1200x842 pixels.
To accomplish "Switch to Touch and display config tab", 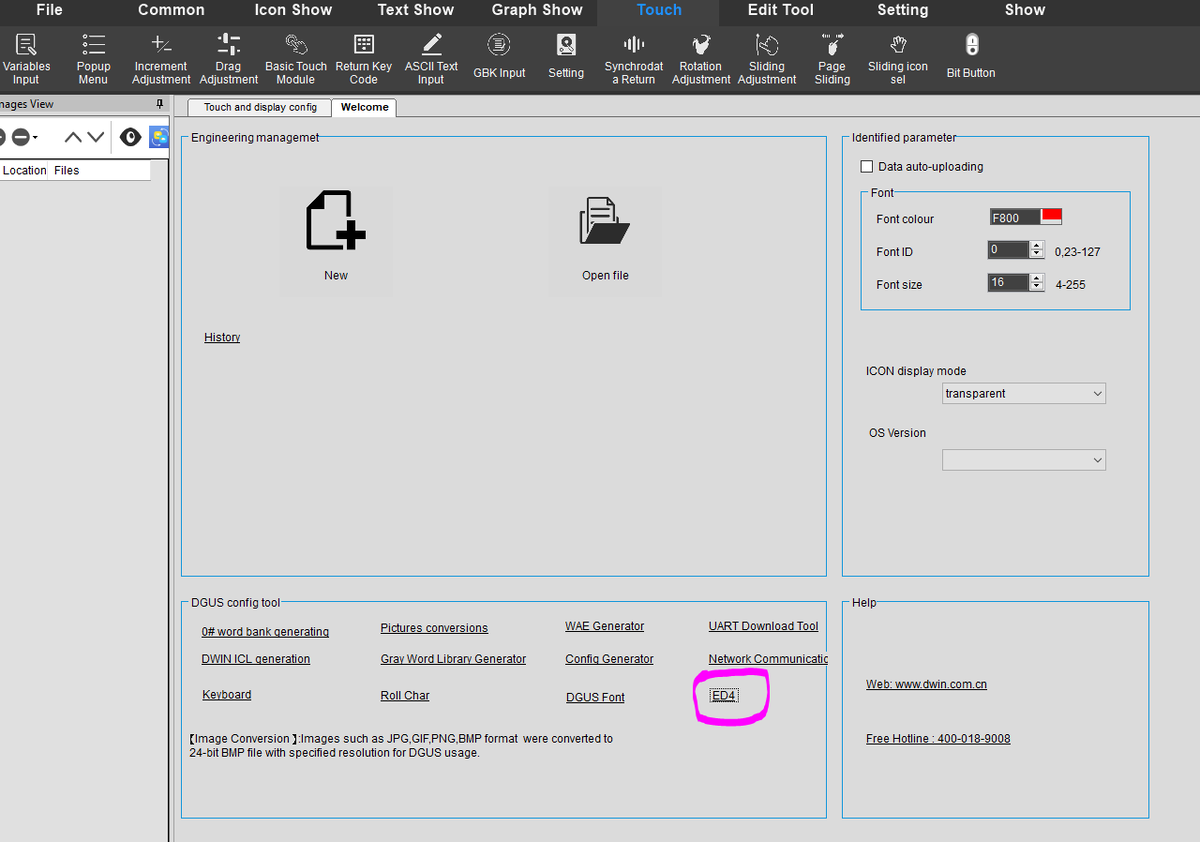I will [260, 107].
